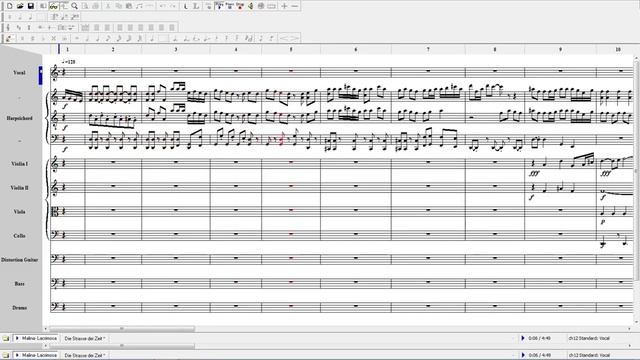Screen dimensions: 640x360
Task: Insert a decrescendo hairpin
Action: click(x=295, y=38)
